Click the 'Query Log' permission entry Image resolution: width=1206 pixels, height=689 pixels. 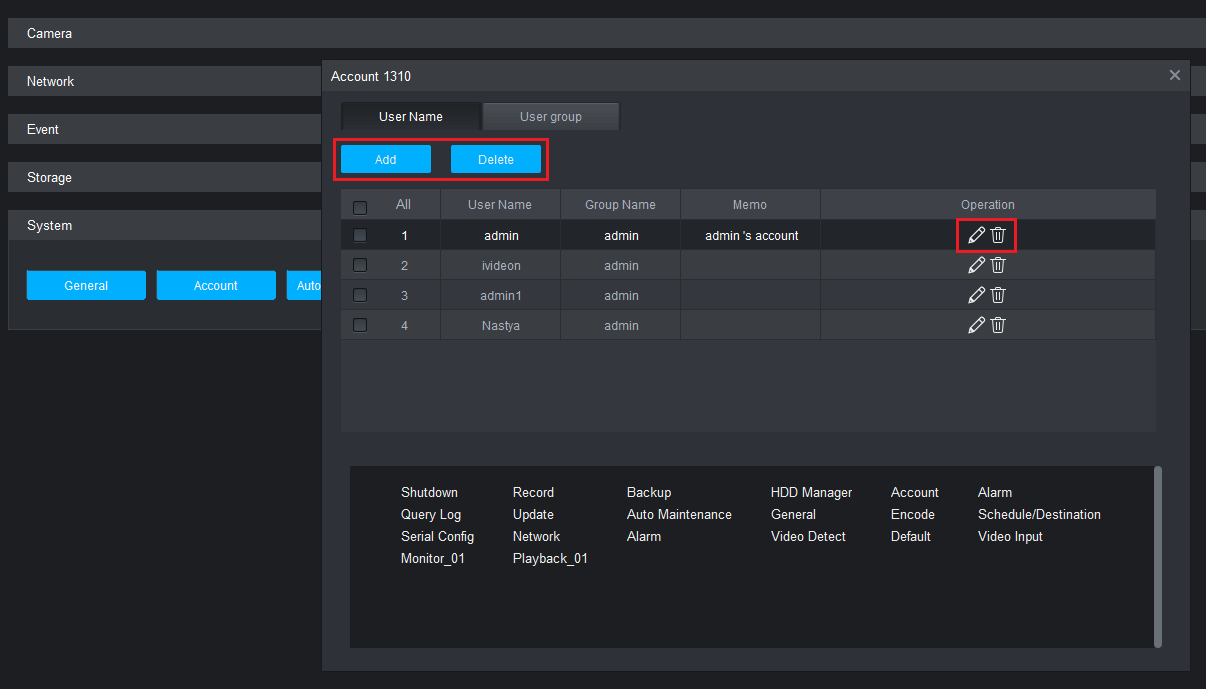(431, 514)
